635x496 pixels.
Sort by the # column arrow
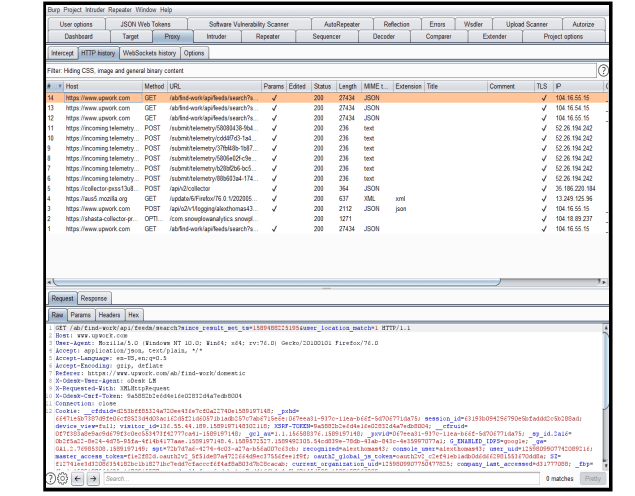pyautogui.click(x=60, y=86)
